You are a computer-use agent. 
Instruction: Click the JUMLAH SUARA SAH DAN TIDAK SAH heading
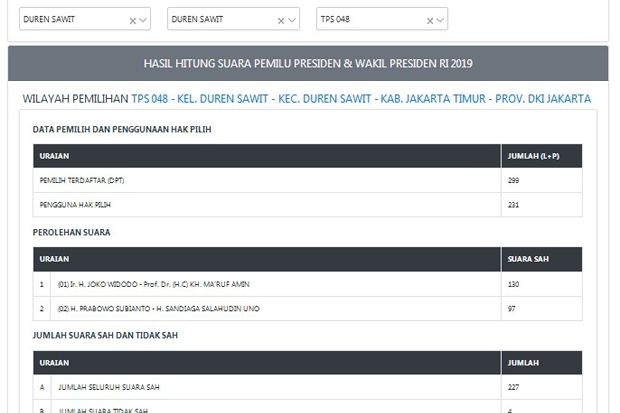(x=105, y=335)
